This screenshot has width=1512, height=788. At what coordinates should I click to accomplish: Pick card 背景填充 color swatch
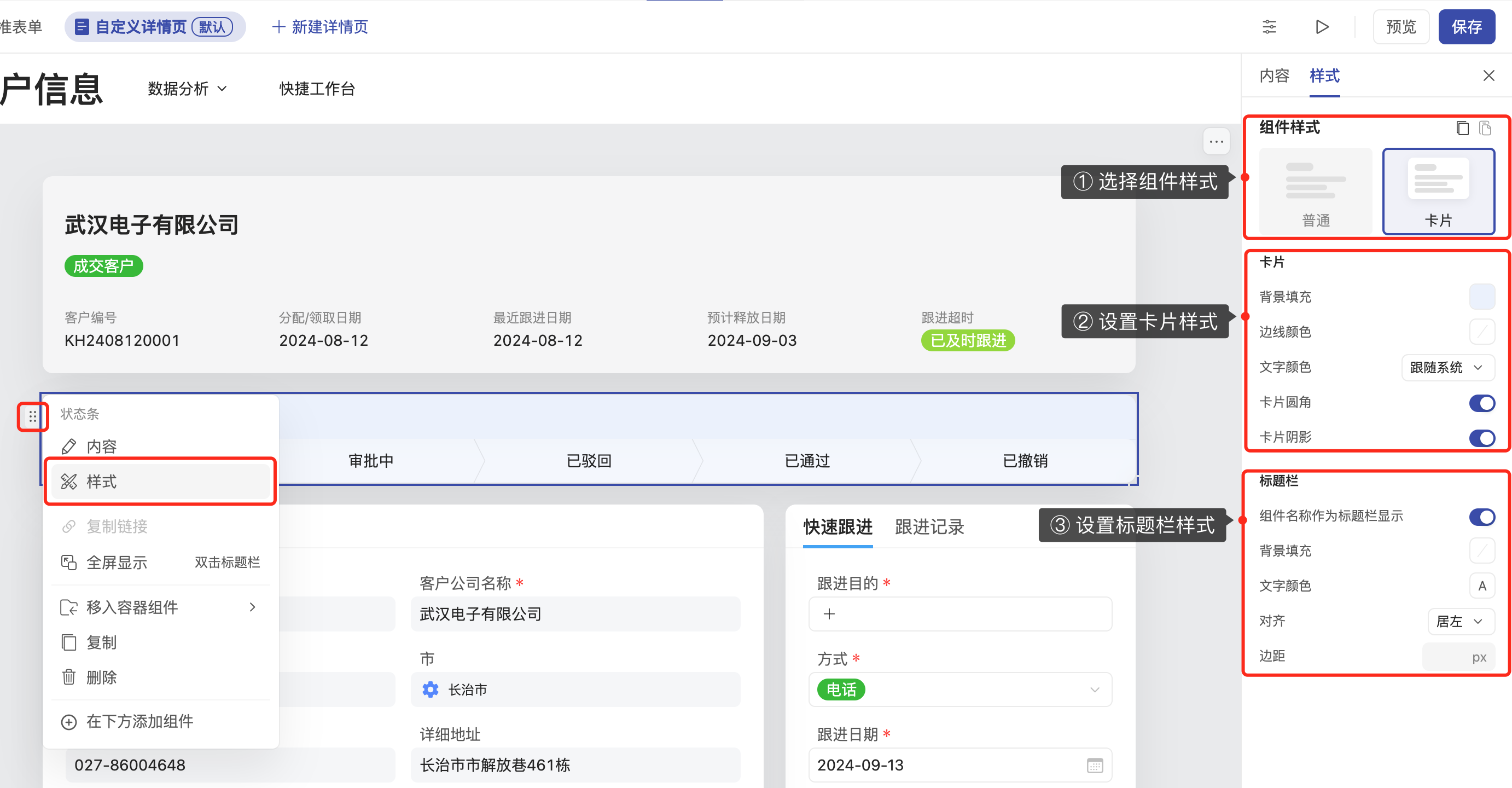[x=1482, y=297]
